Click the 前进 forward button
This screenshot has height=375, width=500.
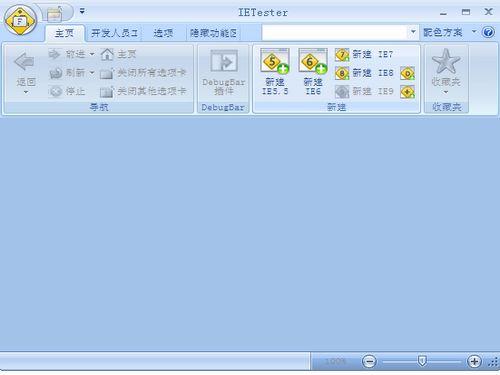tap(67, 54)
